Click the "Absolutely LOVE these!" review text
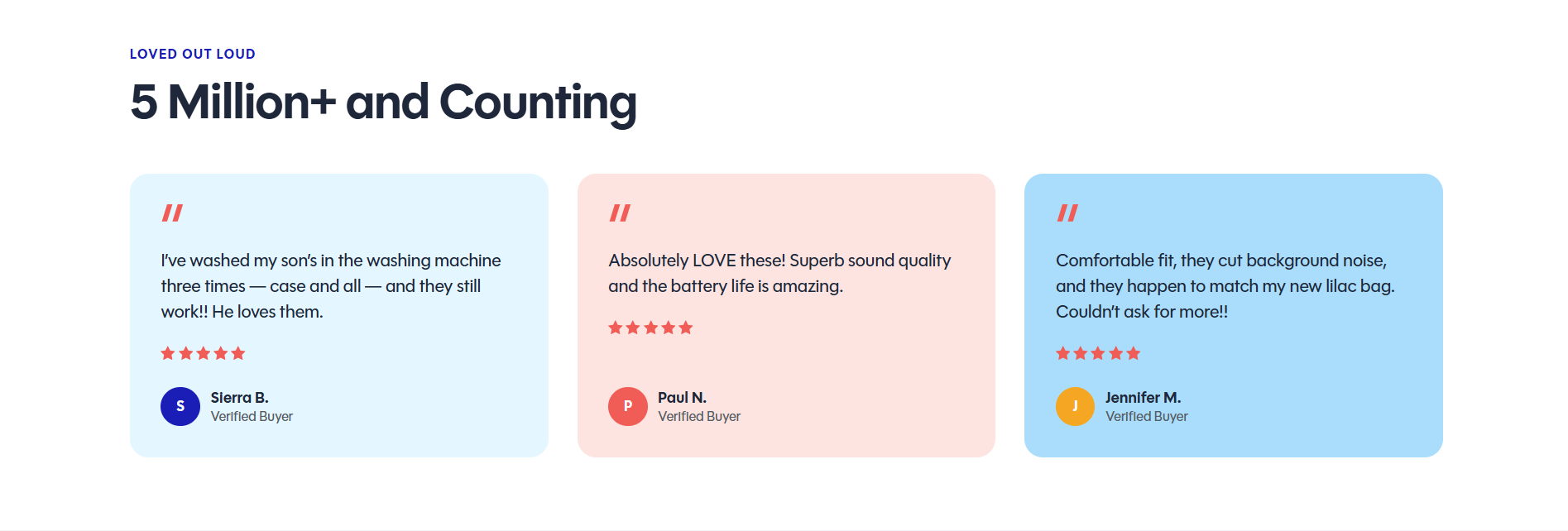This screenshot has width=1568, height=531. 779,273
